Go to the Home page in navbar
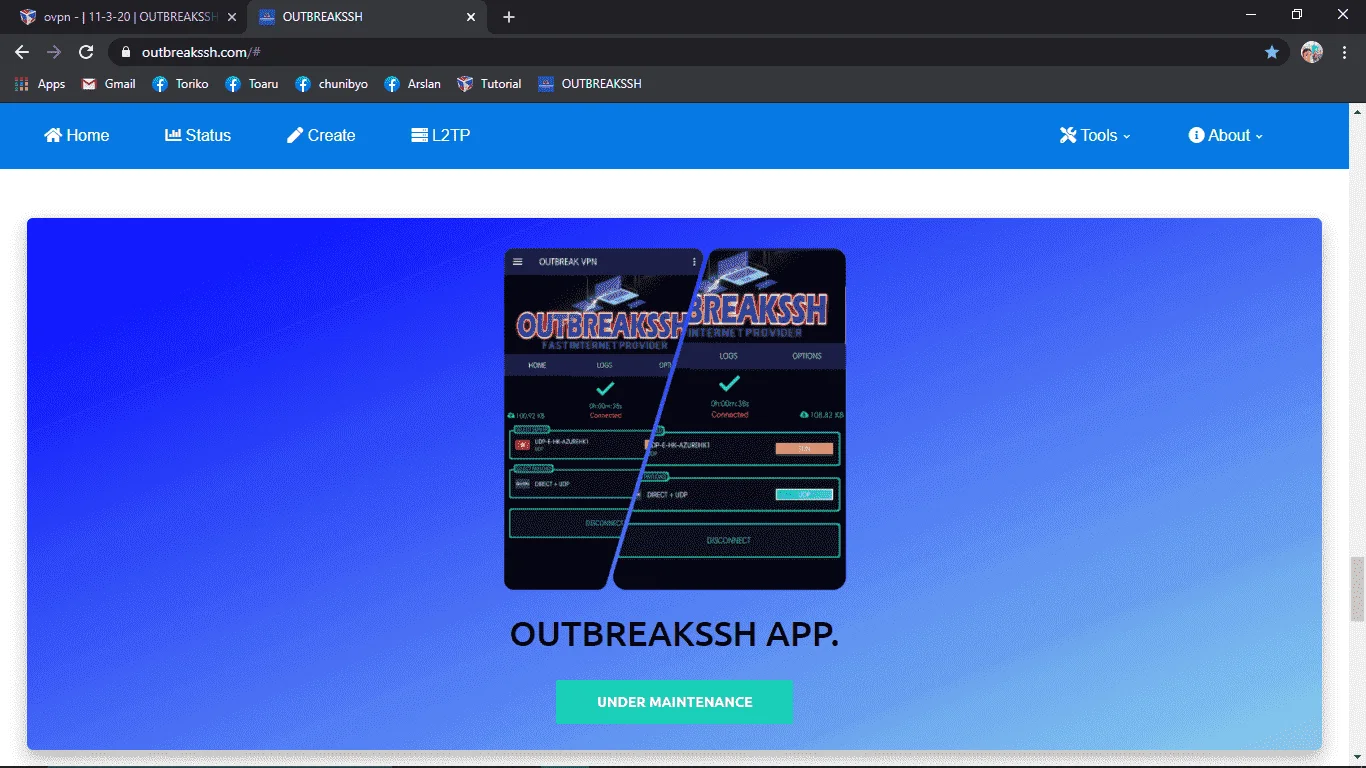This screenshot has height=768, width=1366. click(x=77, y=135)
